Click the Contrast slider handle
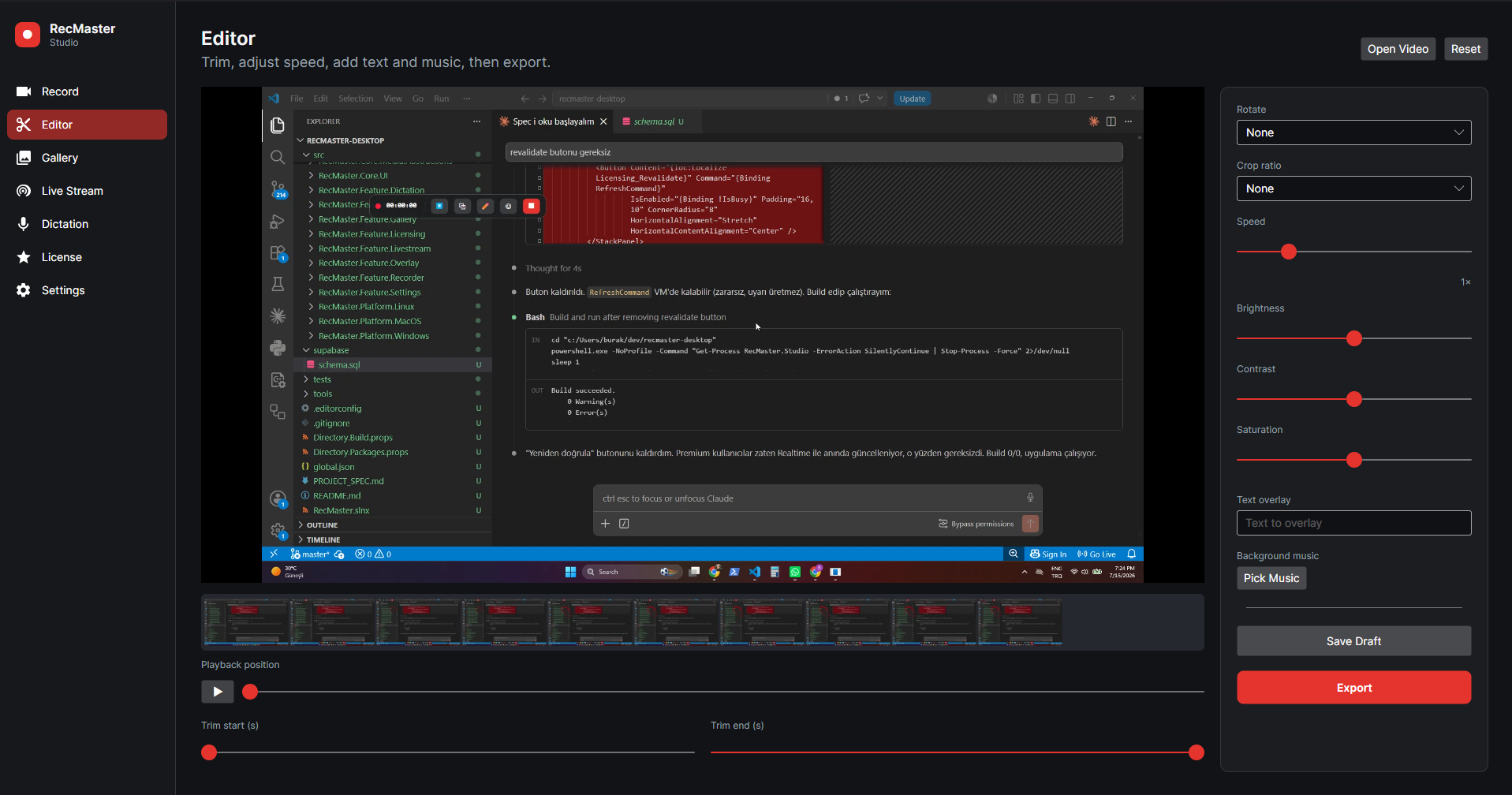Viewport: 1512px width, 795px height. tap(1354, 399)
